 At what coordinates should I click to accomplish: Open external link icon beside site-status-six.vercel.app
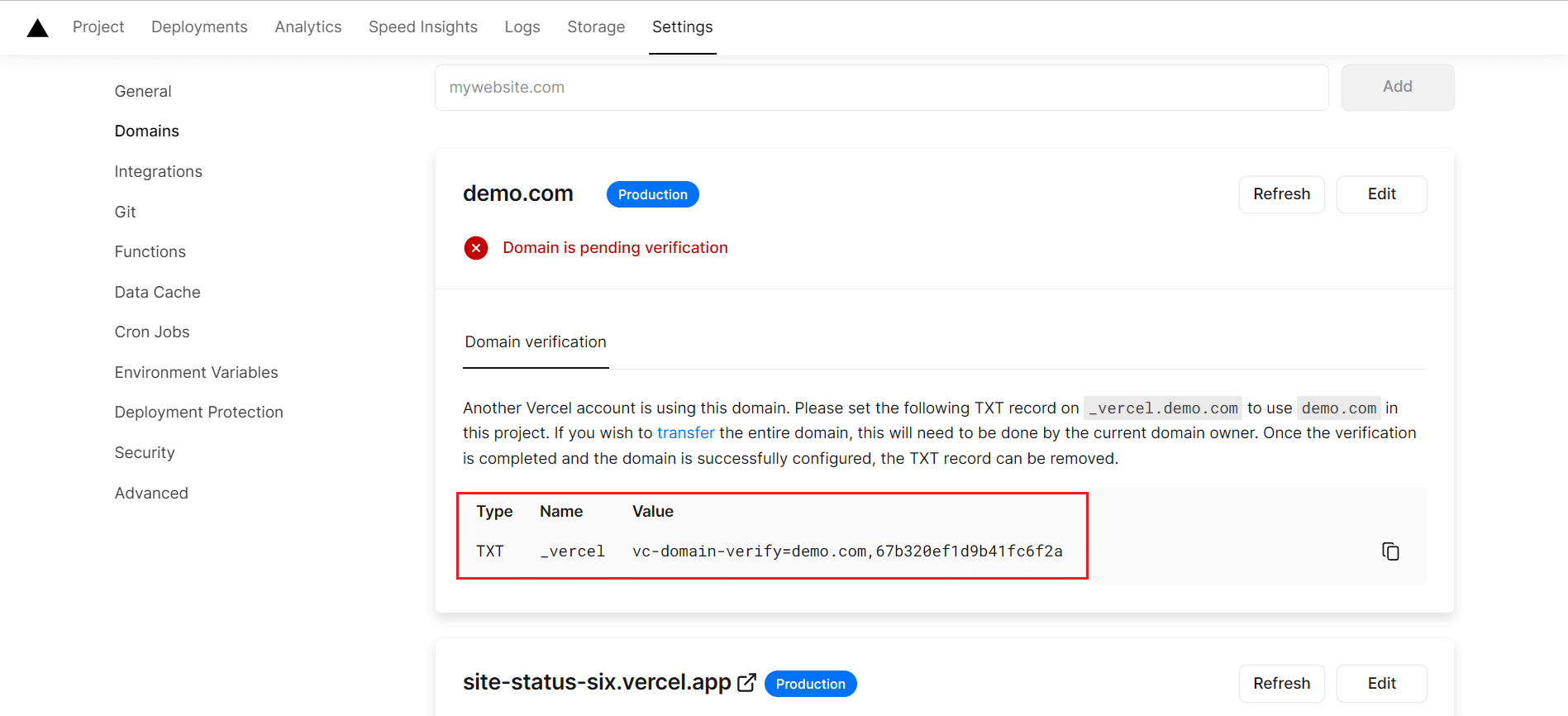pyautogui.click(x=746, y=683)
